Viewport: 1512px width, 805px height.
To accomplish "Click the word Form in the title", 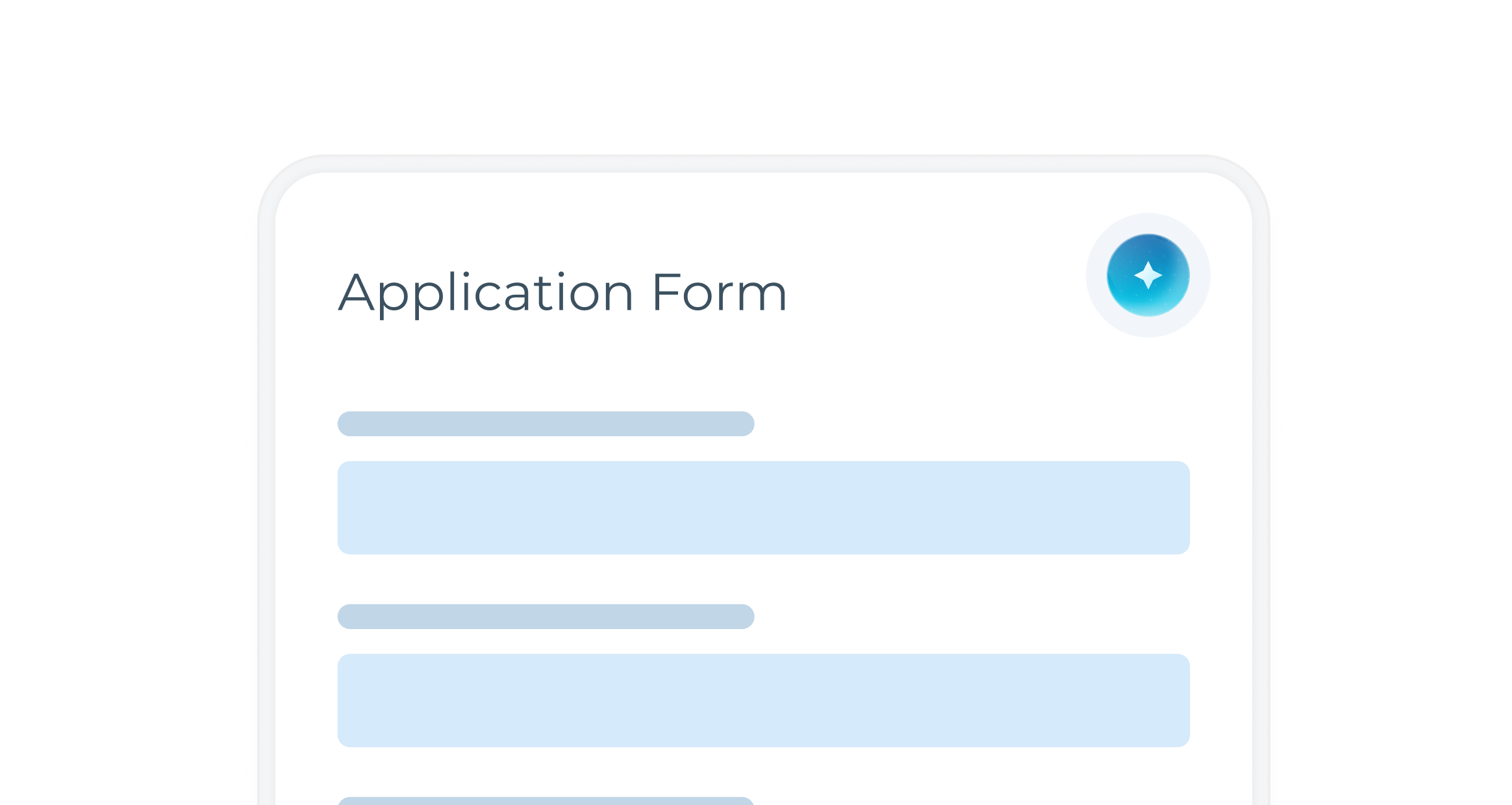I will [x=720, y=292].
